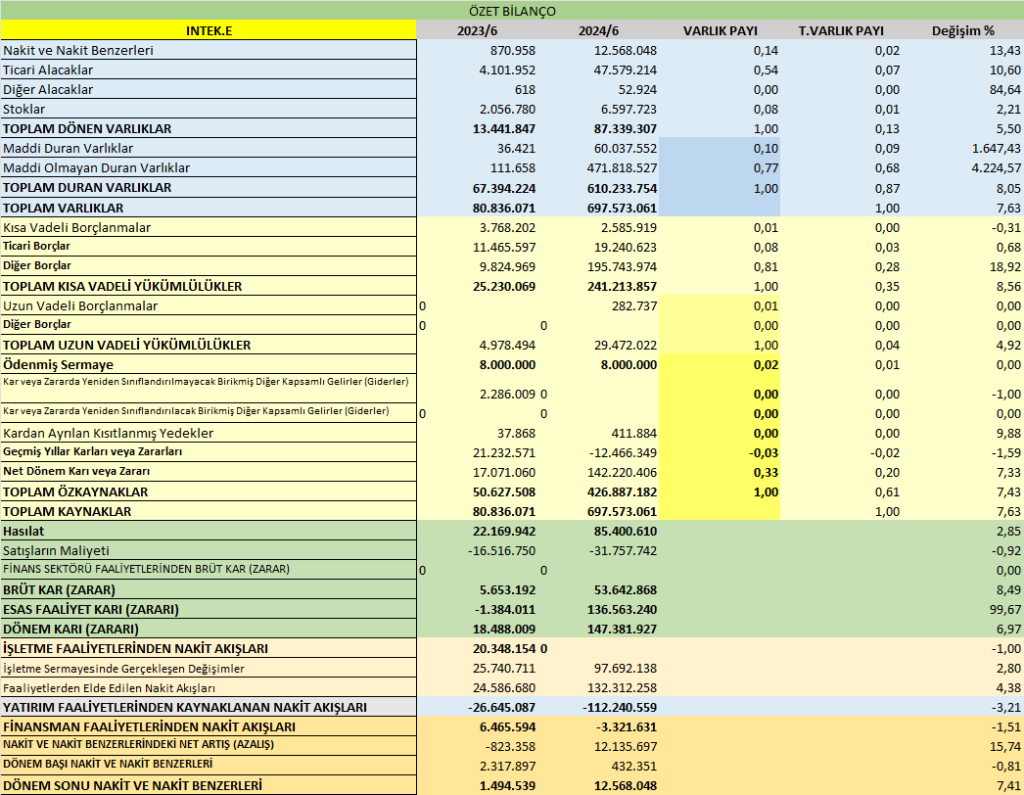Select cell value 12.135.697
This screenshot has width=1024, height=795.
pos(625,747)
